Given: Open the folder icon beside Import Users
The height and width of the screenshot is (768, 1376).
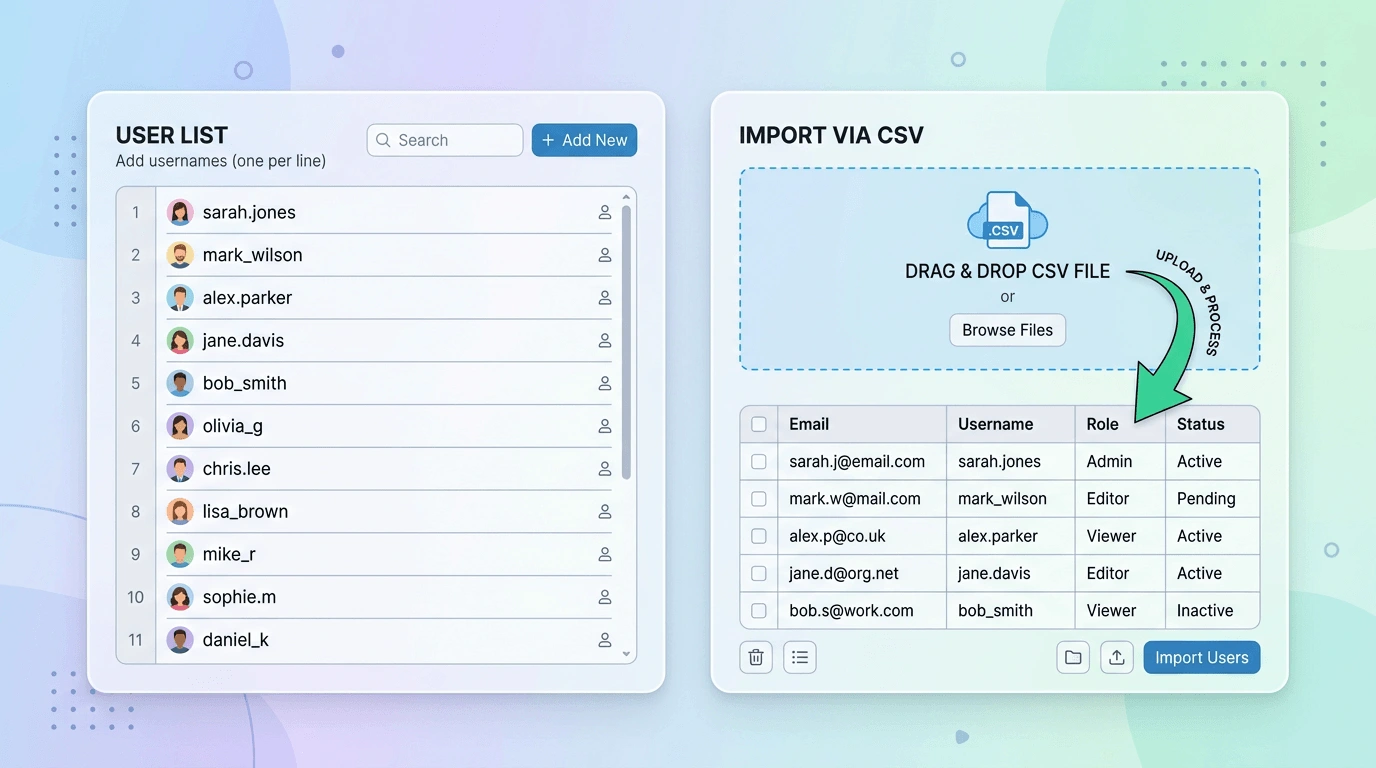Looking at the screenshot, I should click(x=1073, y=657).
